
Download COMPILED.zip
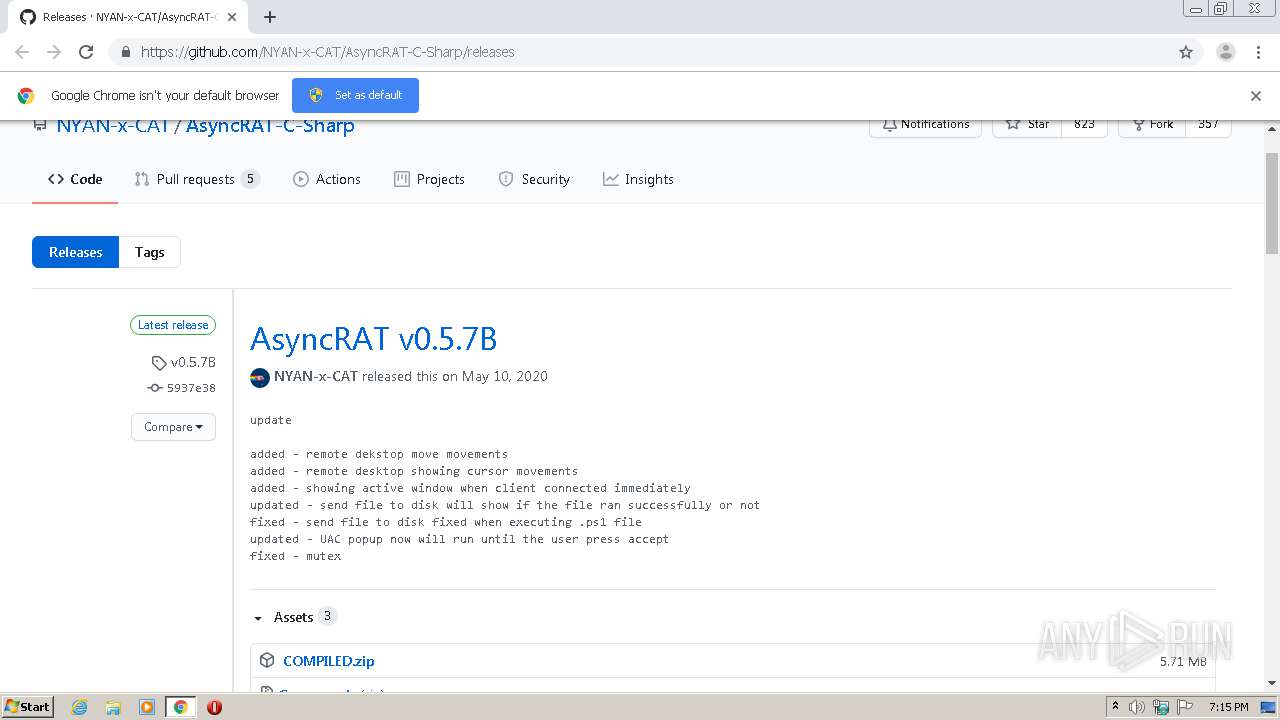pos(329,661)
